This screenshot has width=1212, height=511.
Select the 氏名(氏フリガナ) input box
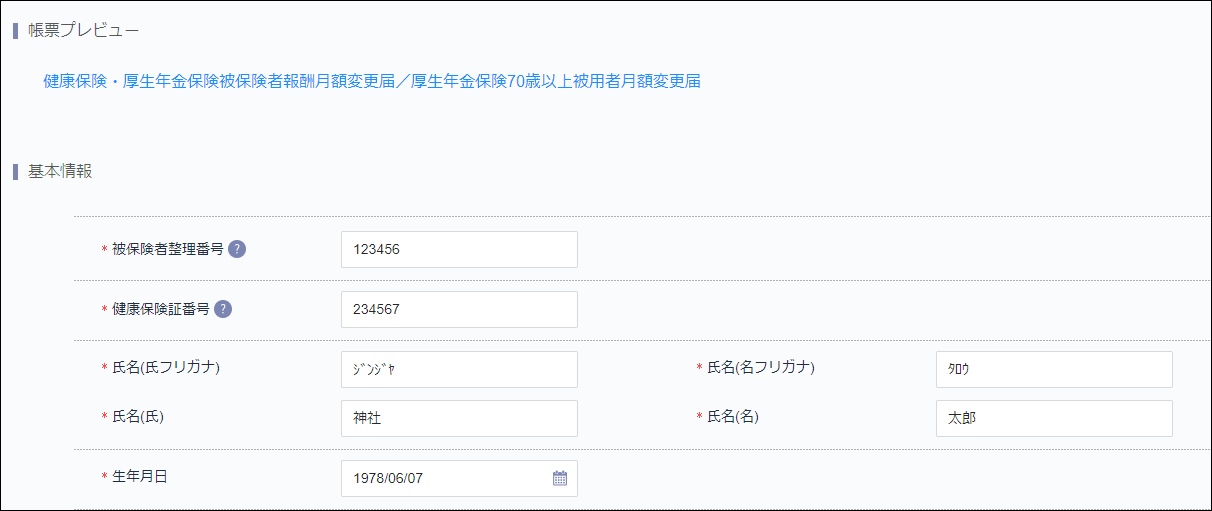(x=459, y=369)
